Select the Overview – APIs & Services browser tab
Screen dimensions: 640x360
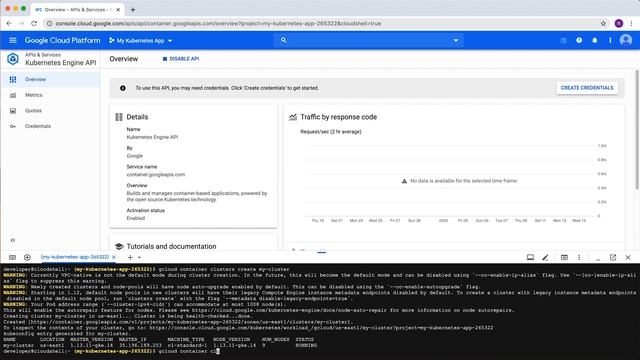tap(77, 9)
